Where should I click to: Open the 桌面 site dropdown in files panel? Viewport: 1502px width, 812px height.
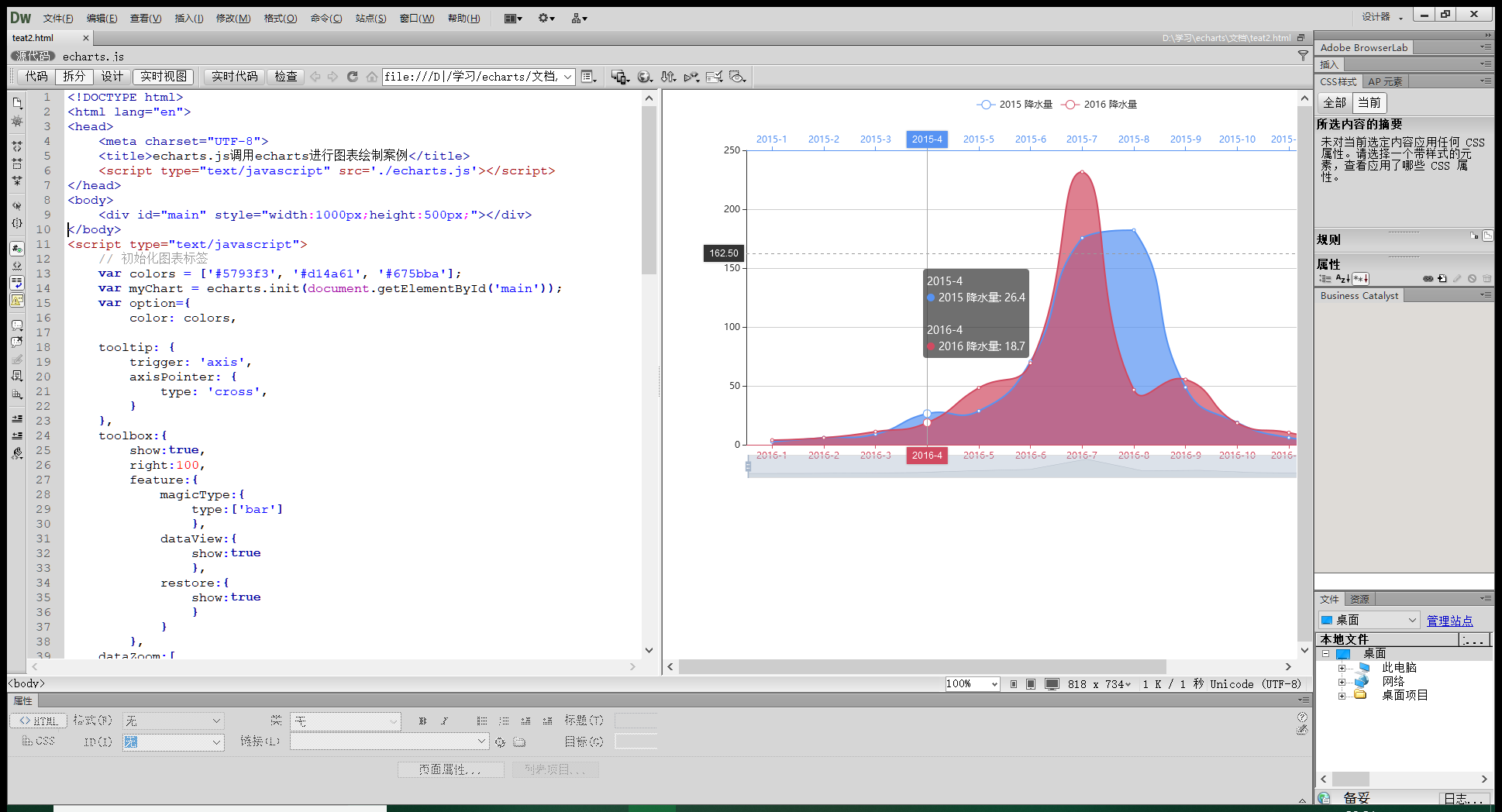[x=1369, y=620]
